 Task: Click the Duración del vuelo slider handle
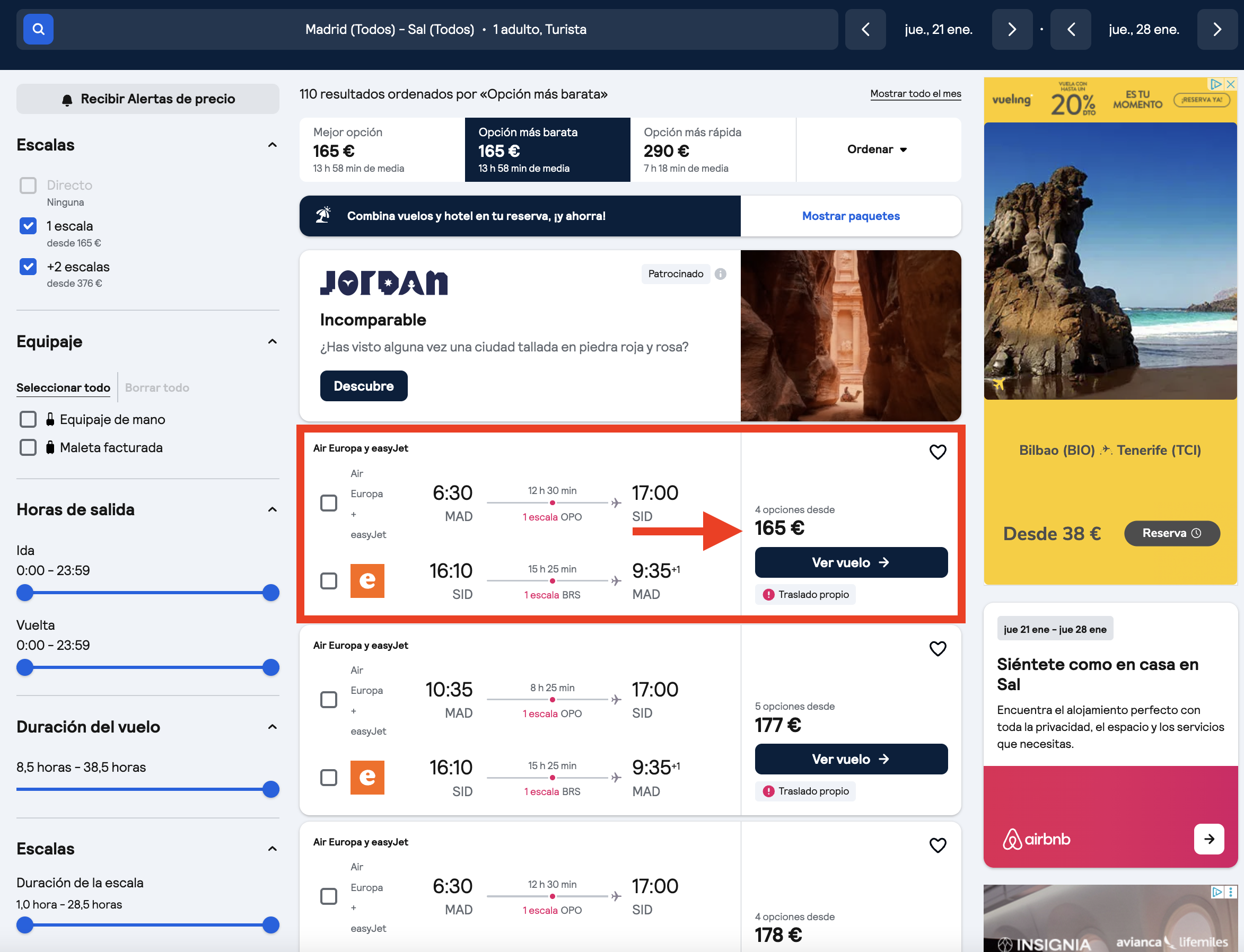[271, 789]
